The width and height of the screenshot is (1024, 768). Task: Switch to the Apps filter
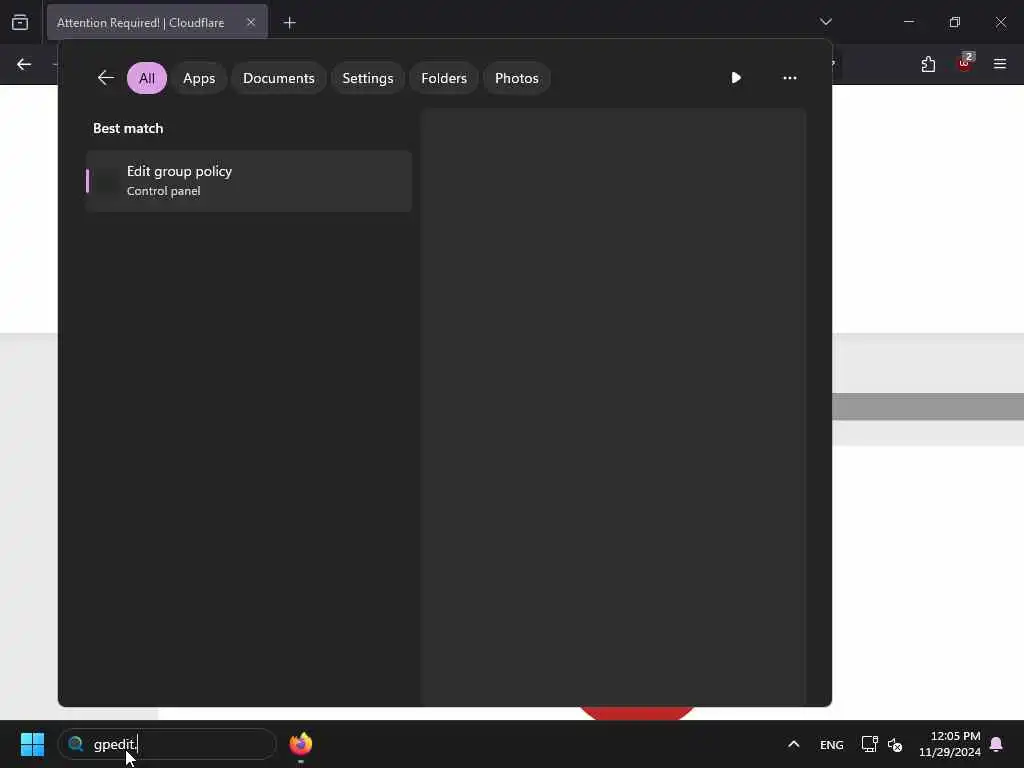pos(199,78)
